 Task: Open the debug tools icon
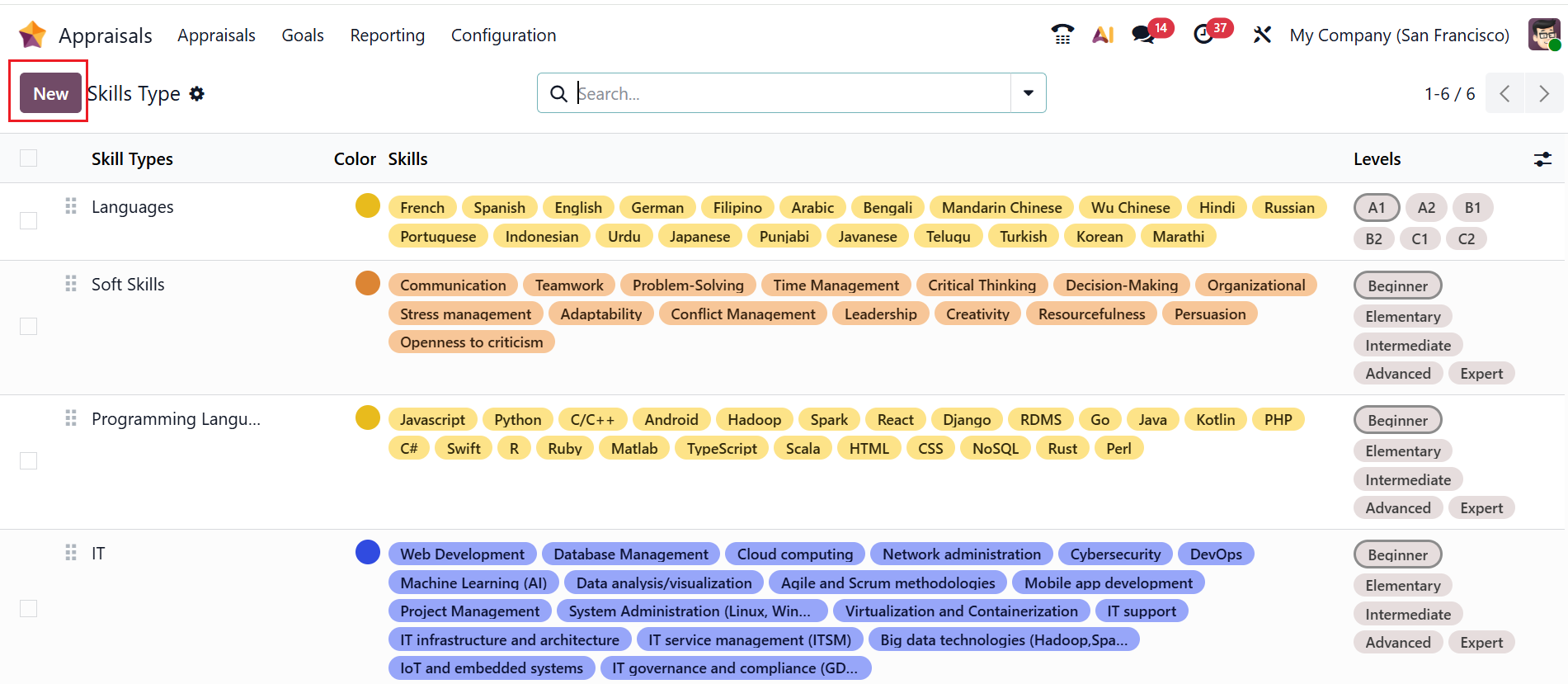click(1262, 35)
